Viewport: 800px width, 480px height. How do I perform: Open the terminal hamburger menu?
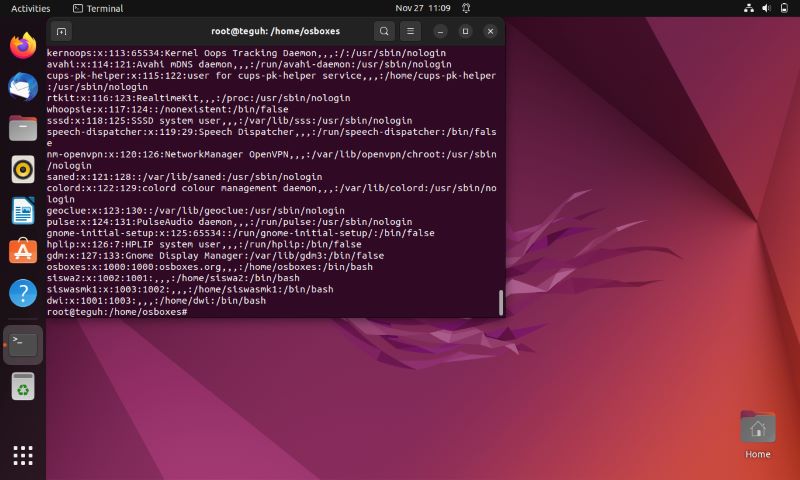pyautogui.click(x=410, y=31)
